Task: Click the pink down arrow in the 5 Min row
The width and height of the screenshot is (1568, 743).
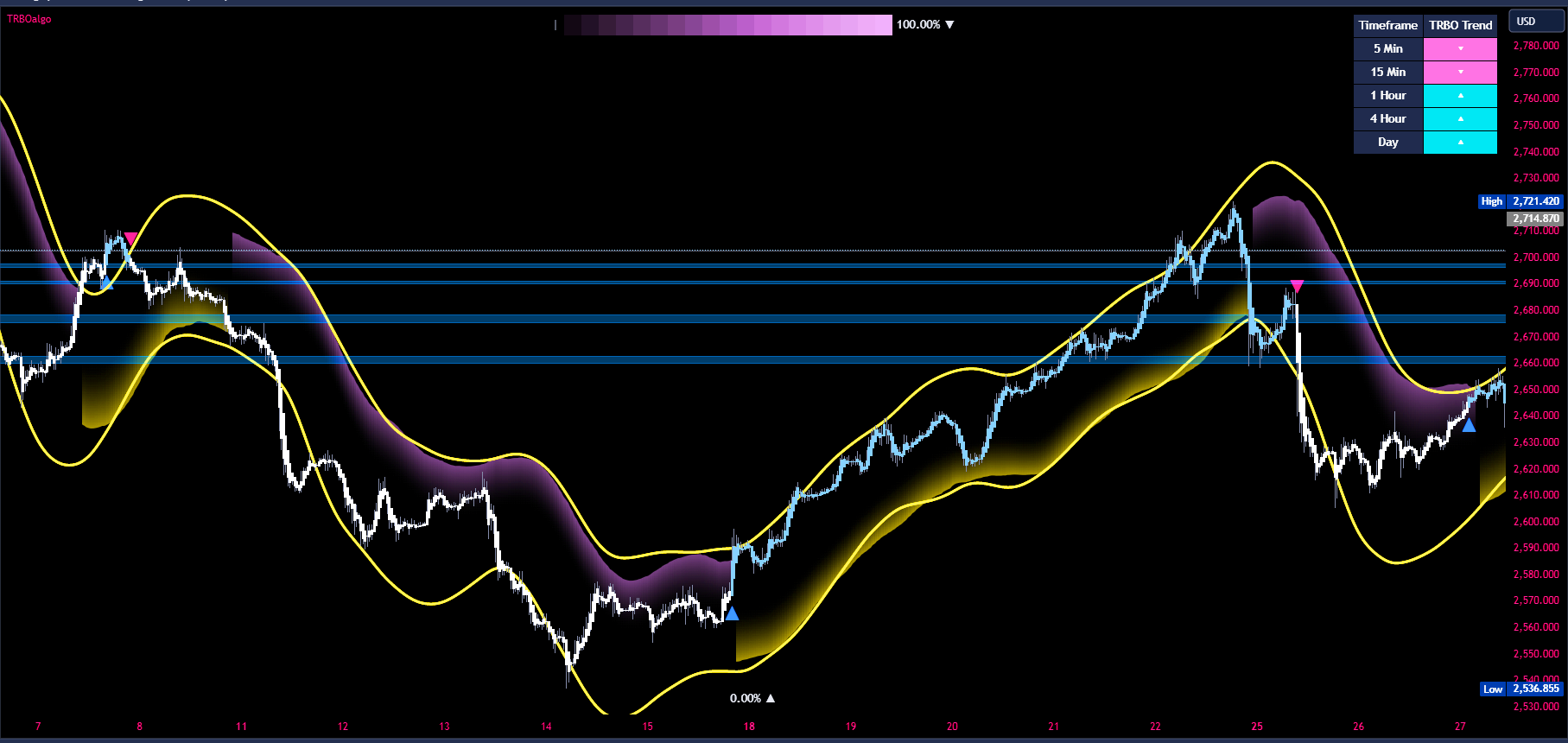Action: coord(1461,48)
